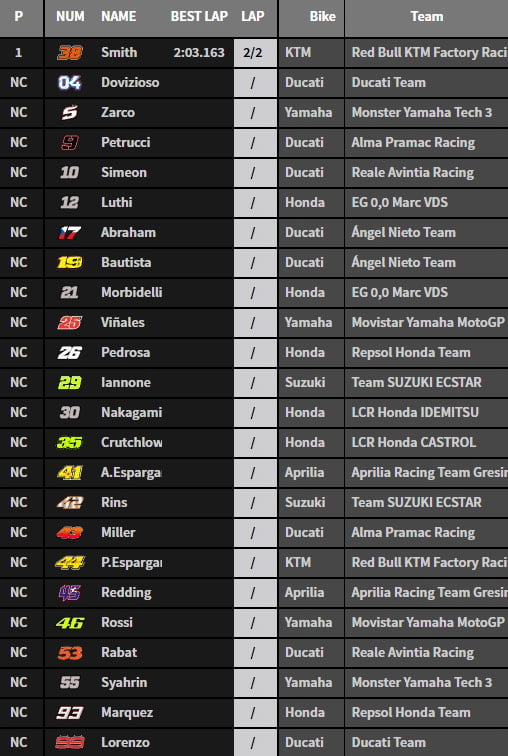The width and height of the screenshot is (508, 756).
Task: Click Lorenzo's red number 99 icon
Action: click(x=70, y=742)
